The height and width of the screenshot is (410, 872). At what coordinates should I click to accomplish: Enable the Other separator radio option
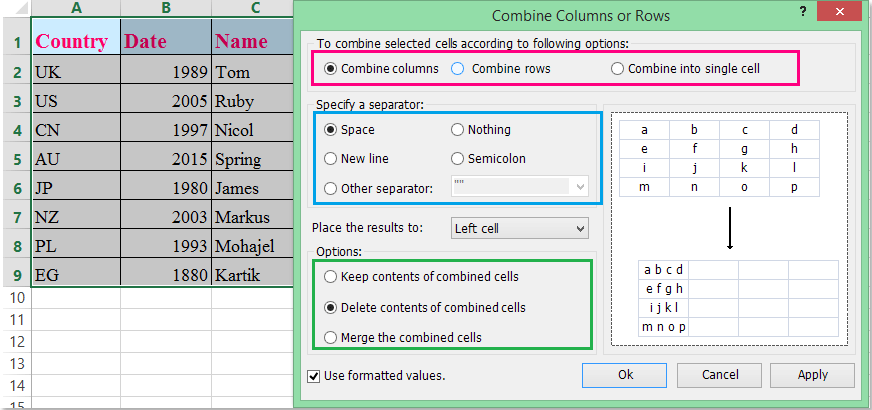point(331,187)
